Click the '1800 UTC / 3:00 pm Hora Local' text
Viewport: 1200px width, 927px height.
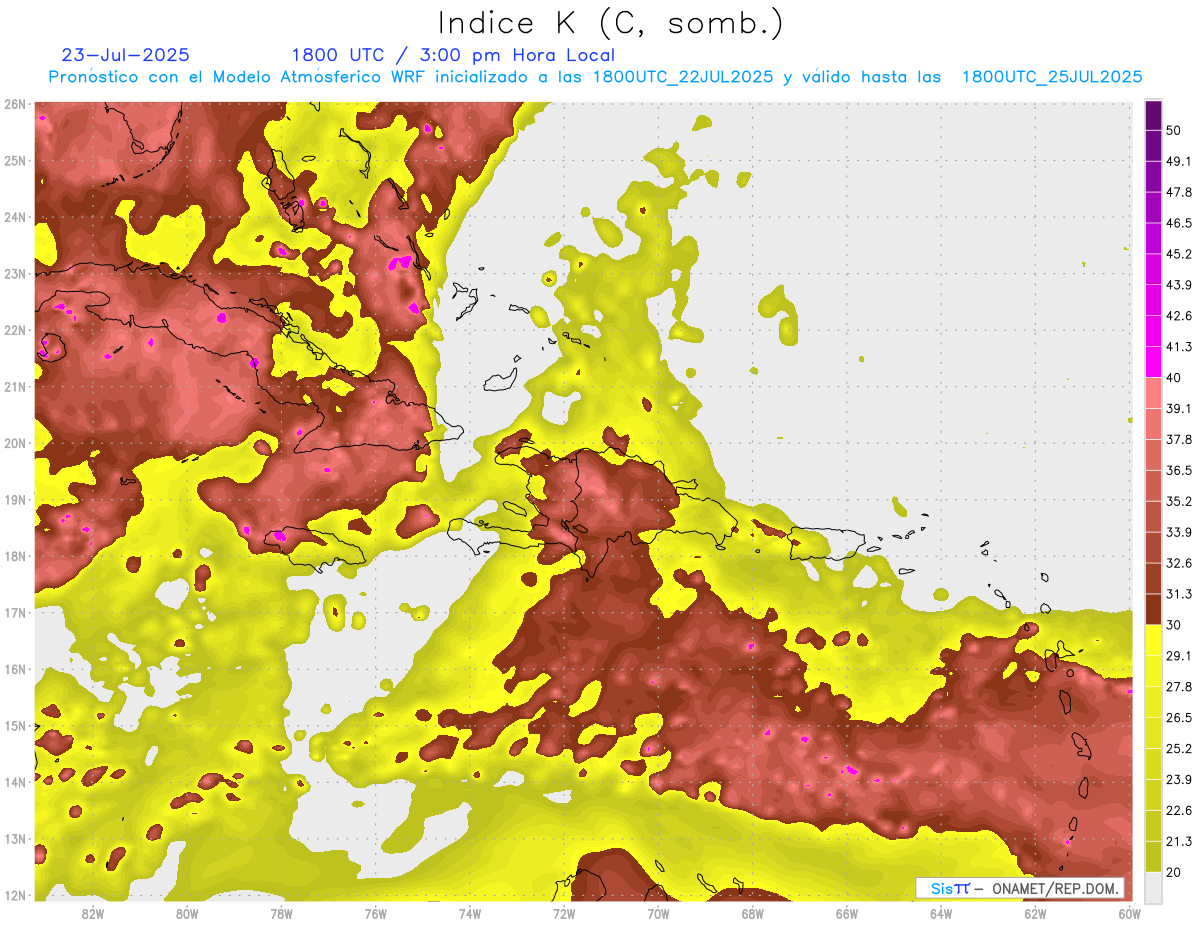point(453,55)
